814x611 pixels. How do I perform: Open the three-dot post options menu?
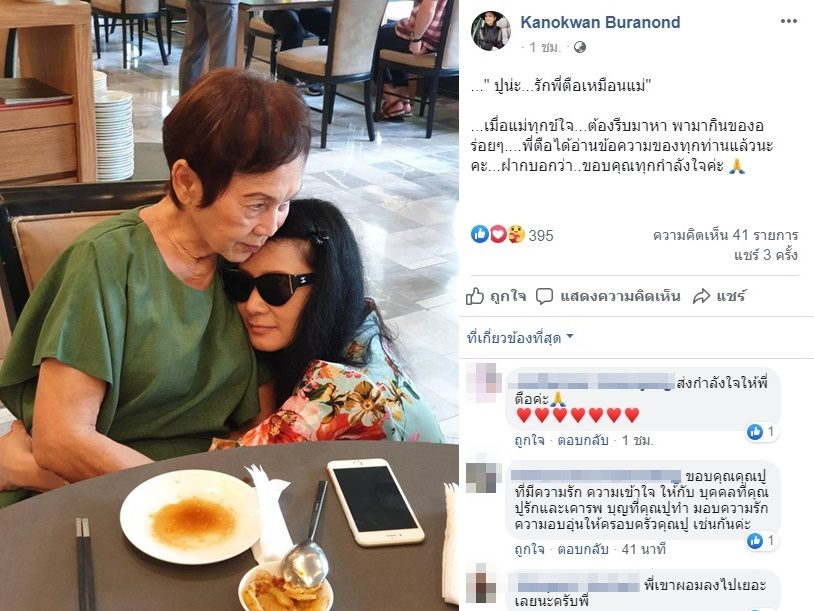click(x=788, y=21)
